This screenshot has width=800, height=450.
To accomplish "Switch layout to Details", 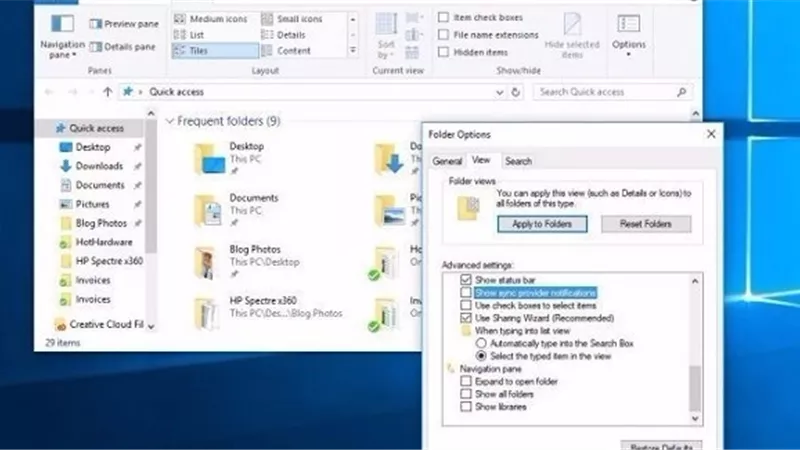I will 284,35.
